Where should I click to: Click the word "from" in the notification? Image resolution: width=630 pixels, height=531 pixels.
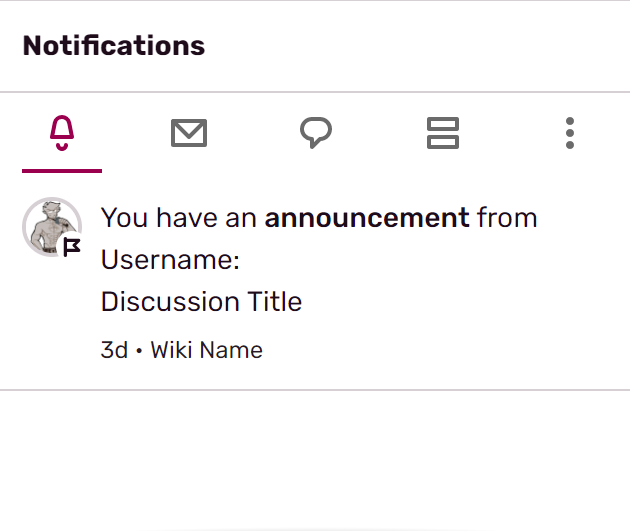point(507,217)
